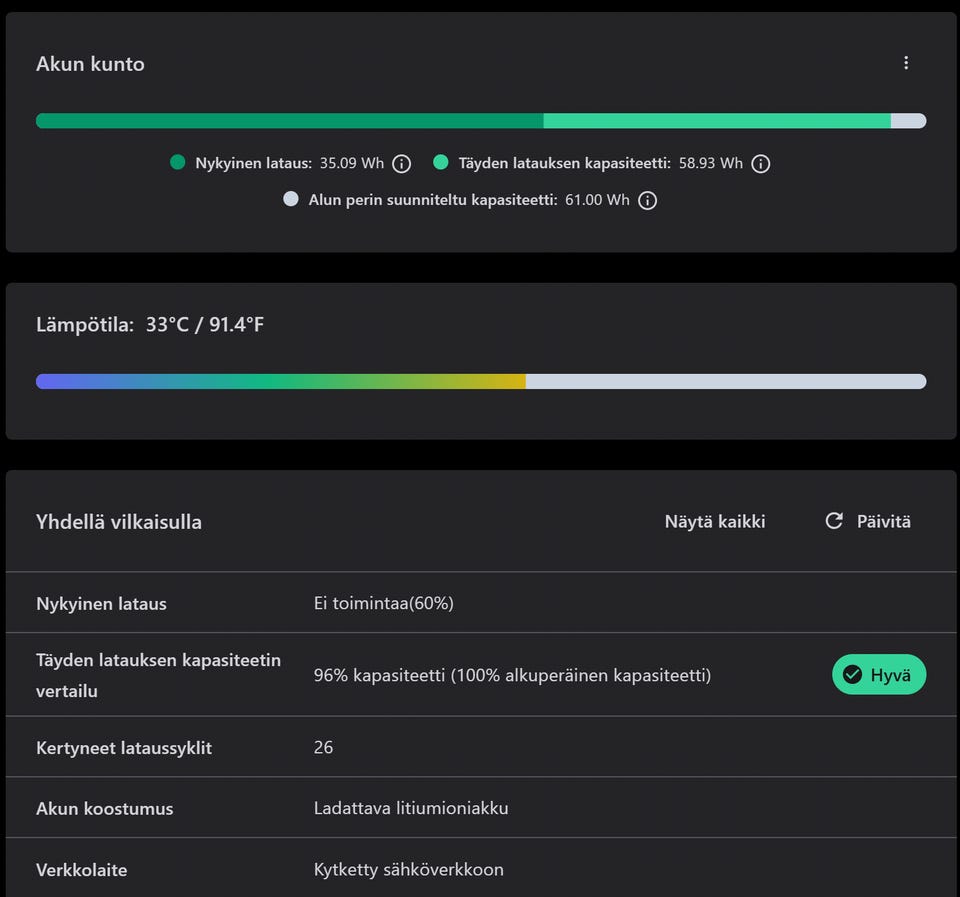Click the value 58.93 Wh

click(710, 163)
